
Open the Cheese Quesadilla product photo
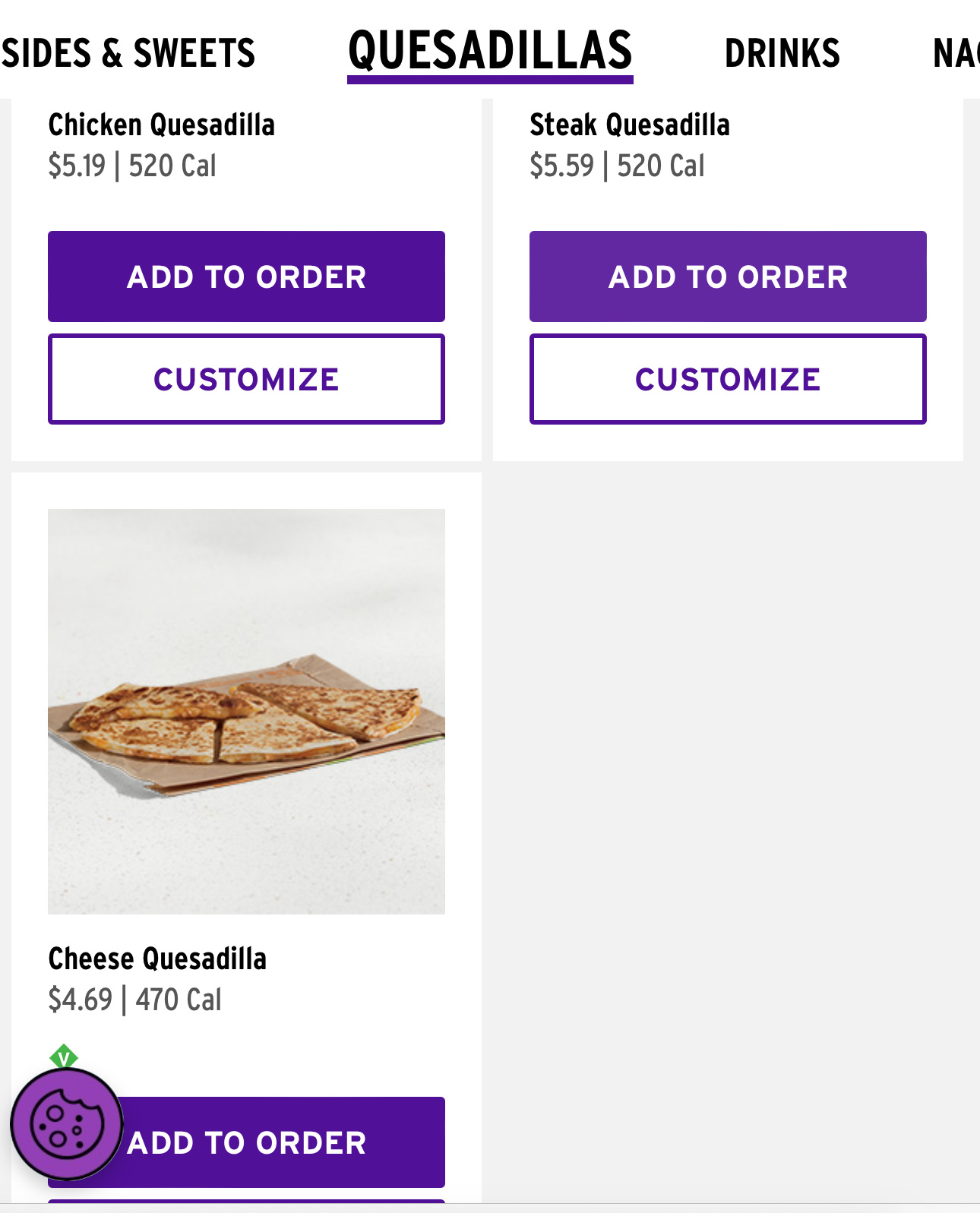[246, 711]
